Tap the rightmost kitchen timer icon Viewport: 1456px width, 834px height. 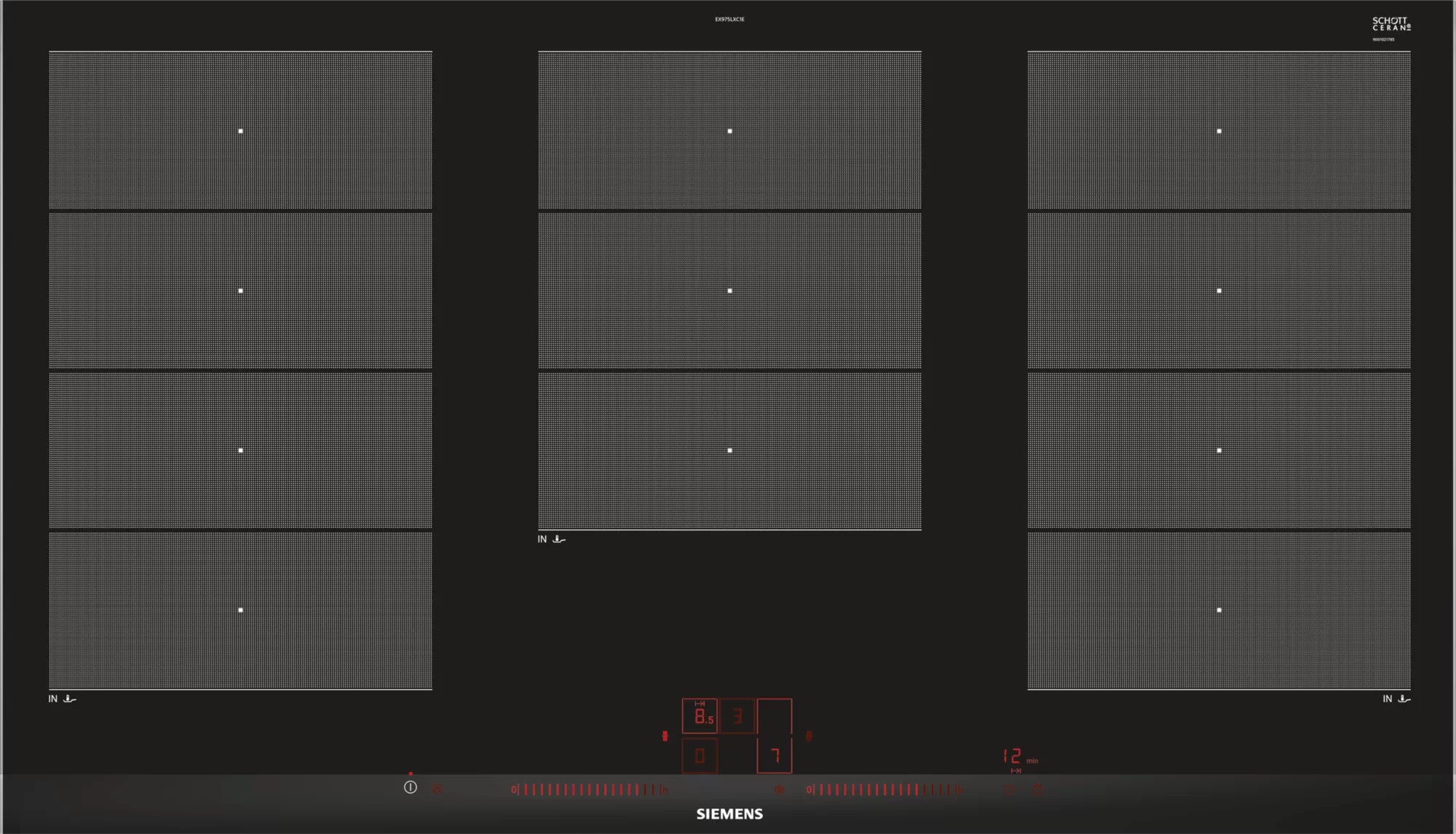tap(1038, 789)
